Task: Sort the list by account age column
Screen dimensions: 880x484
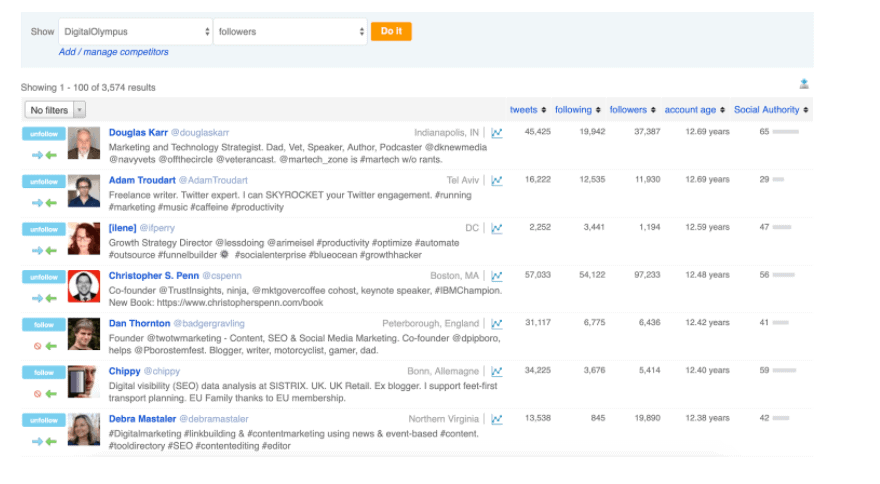Action: (x=694, y=110)
